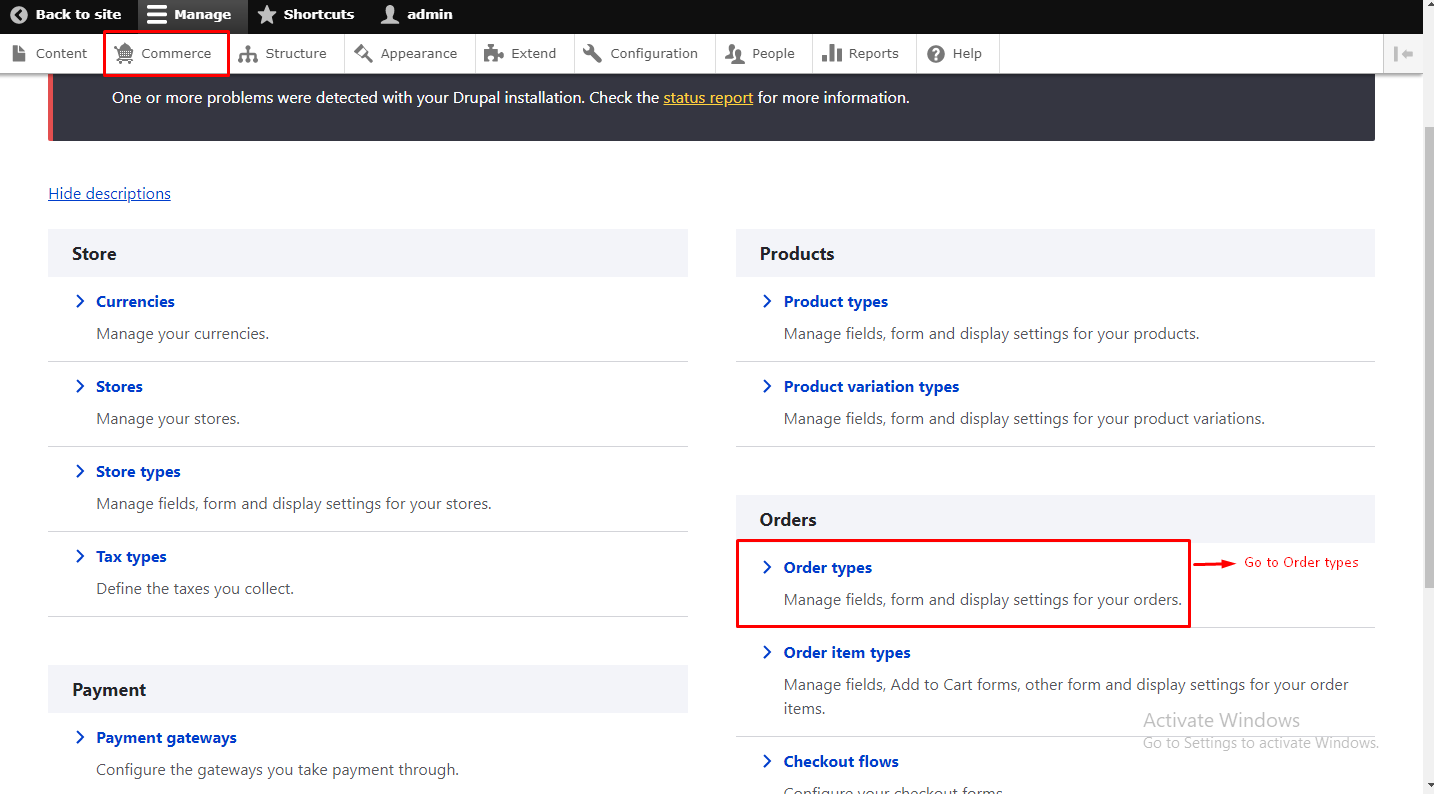The width and height of the screenshot is (1434, 794).
Task: Click the Appearance brush icon
Action: click(363, 54)
